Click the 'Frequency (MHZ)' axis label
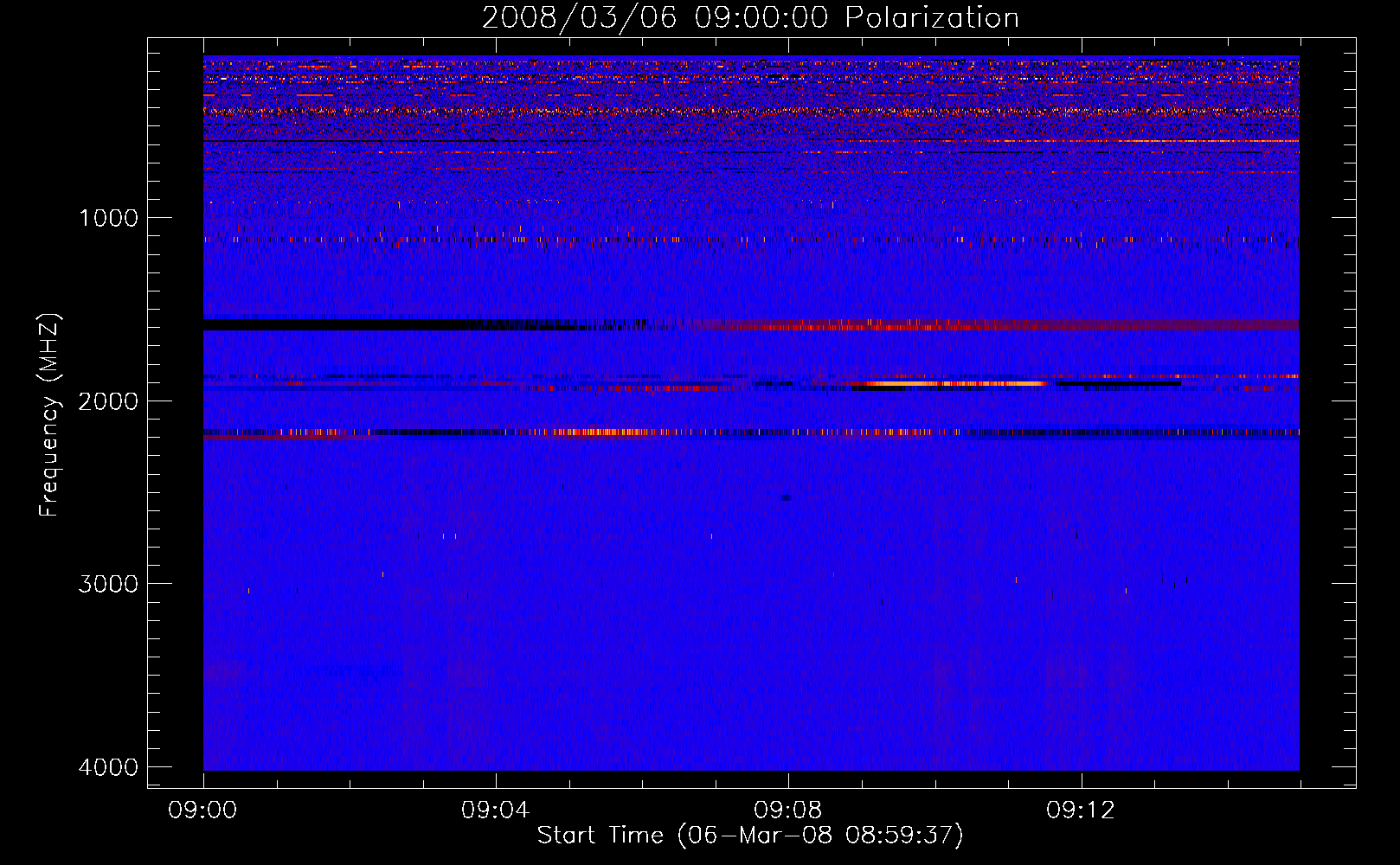The image size is (1400, 865). 49,414
